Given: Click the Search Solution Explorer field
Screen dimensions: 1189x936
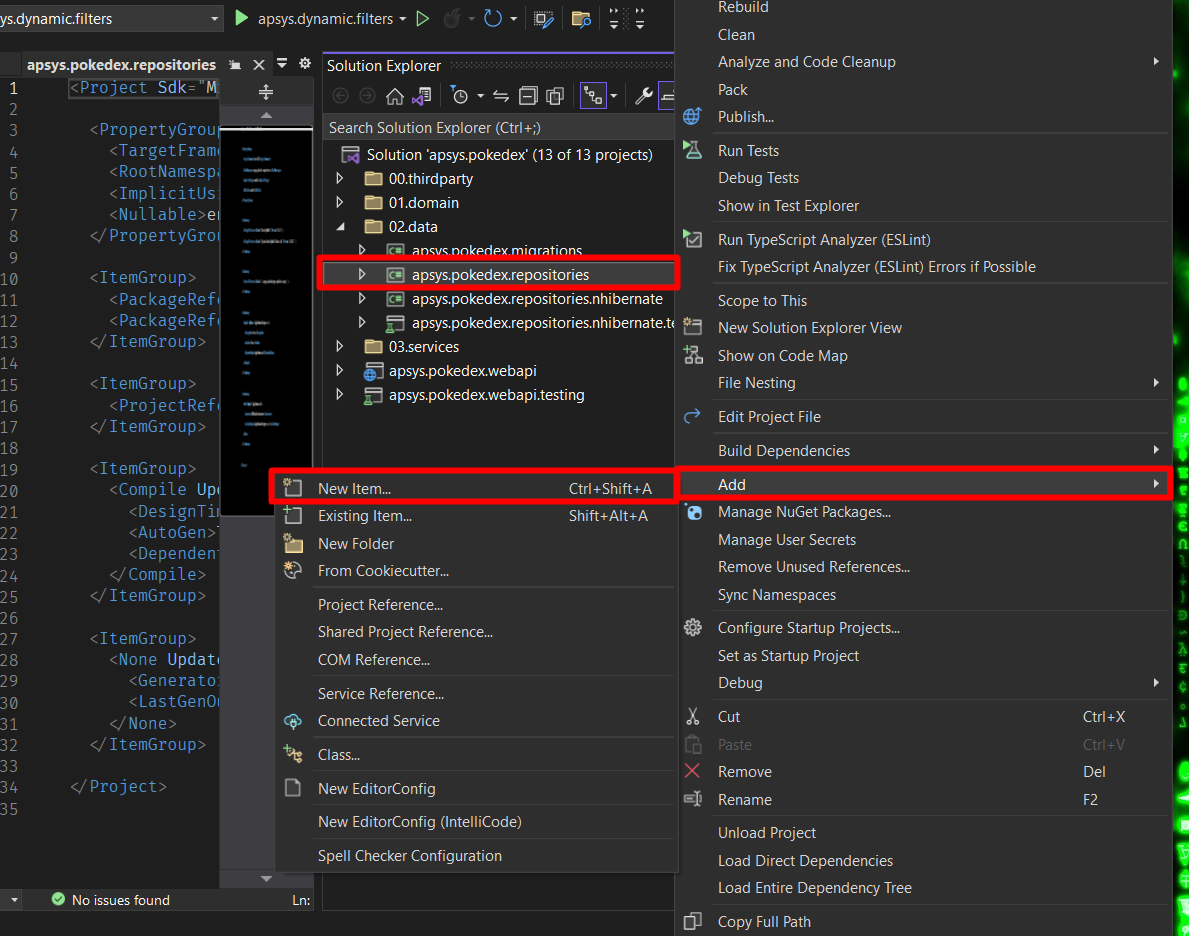Looking at the screenshot, I should point(495,128).
